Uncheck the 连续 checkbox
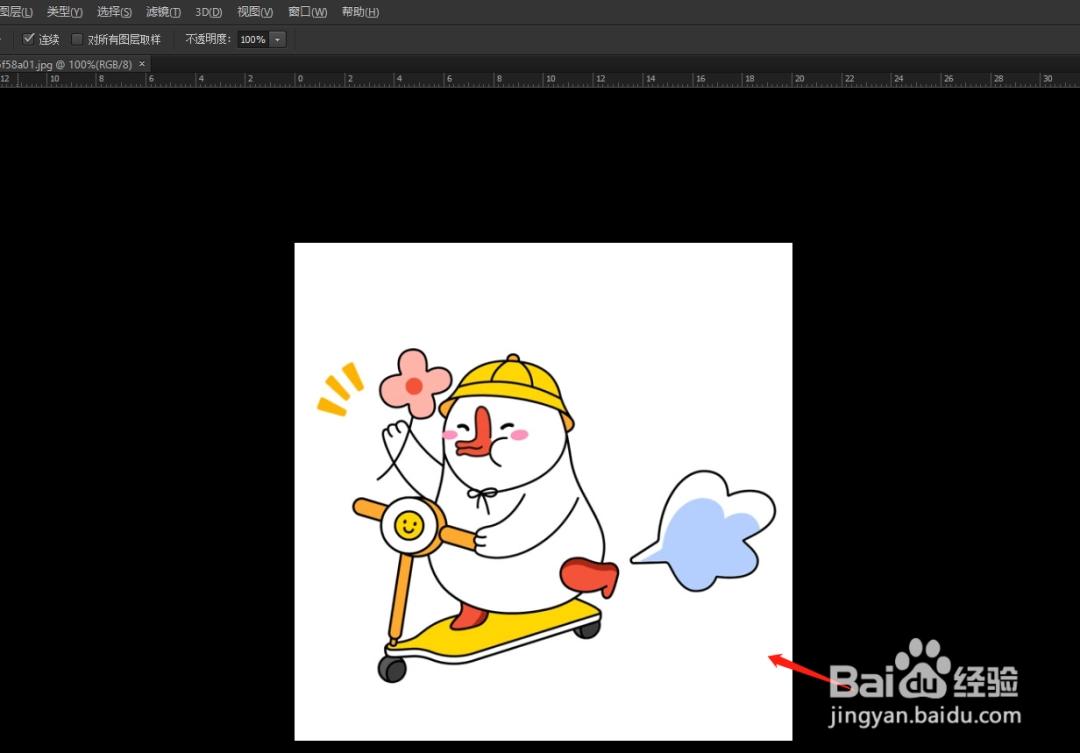The image size is (1080, 753). coord(28,39)
